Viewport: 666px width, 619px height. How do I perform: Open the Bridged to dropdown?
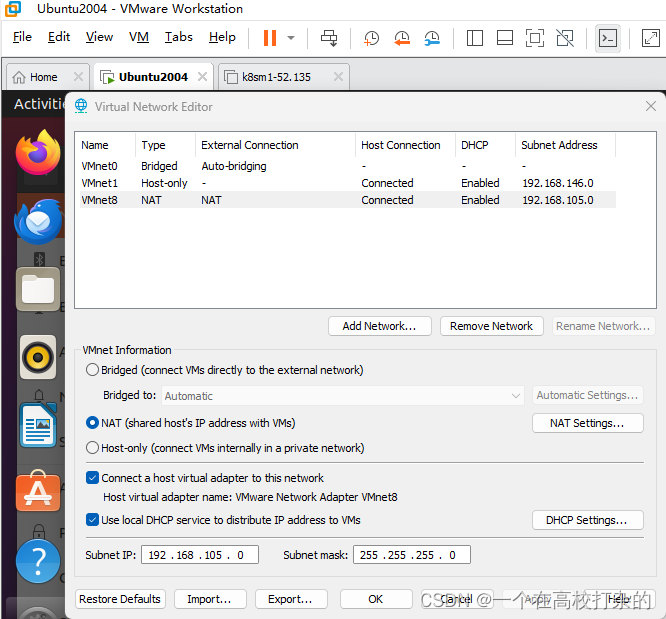click(x=343, y=396)
